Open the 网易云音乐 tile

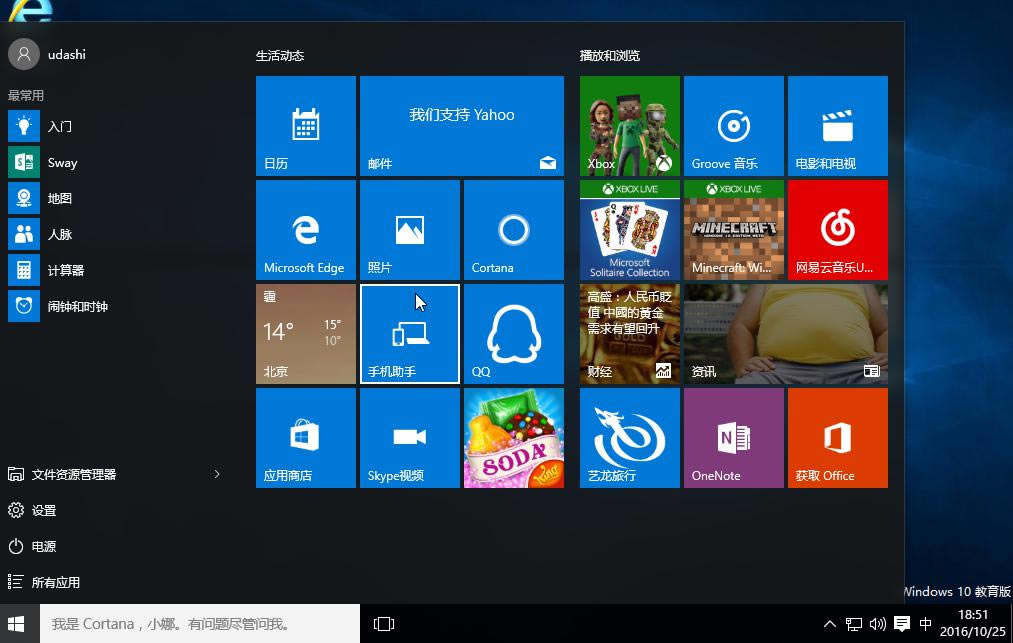pyautogui.click(x=838, y=230)
